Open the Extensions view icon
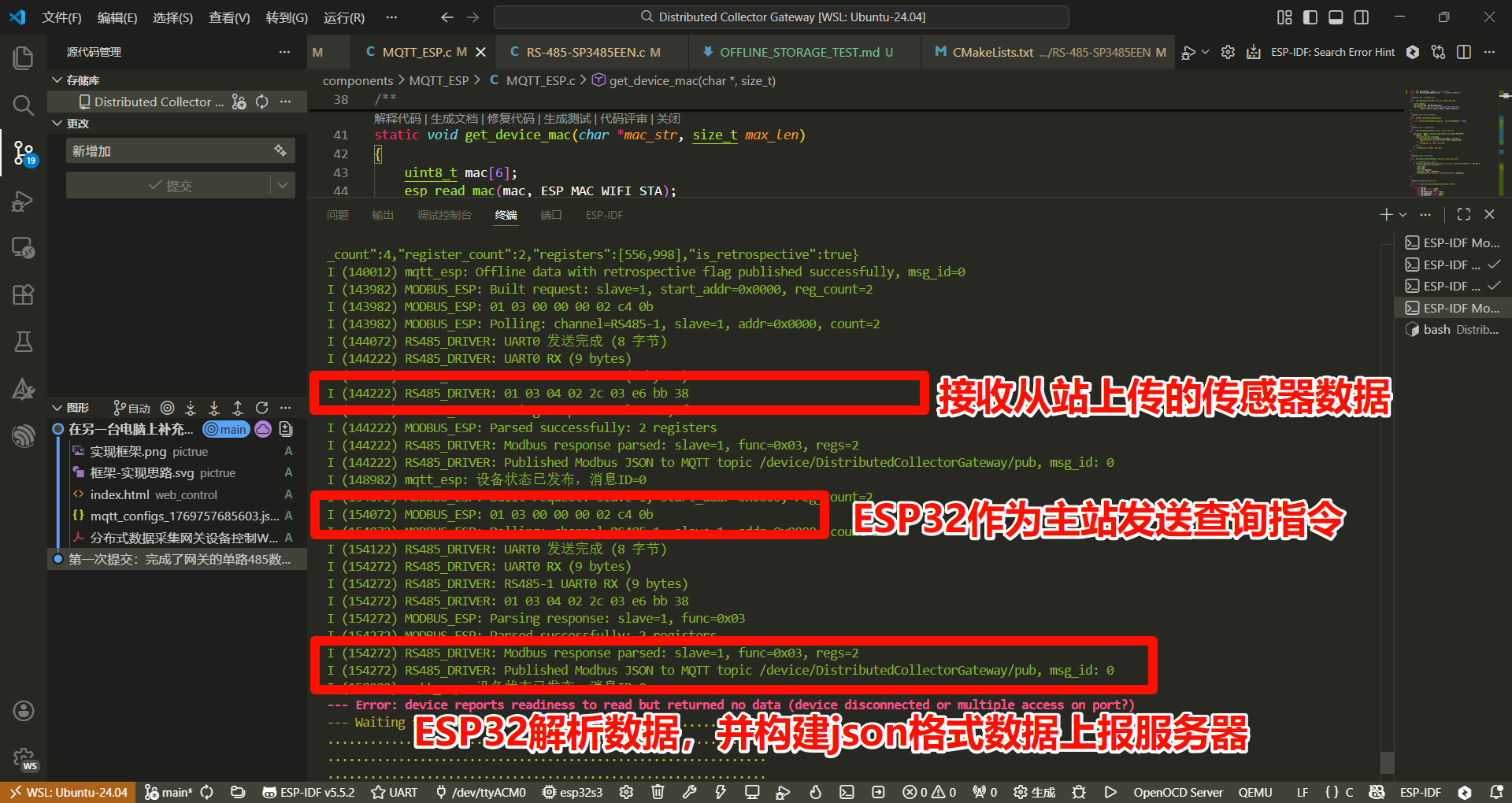The height and width of the screenshot is (803, 1512). (x=24, y=294)
